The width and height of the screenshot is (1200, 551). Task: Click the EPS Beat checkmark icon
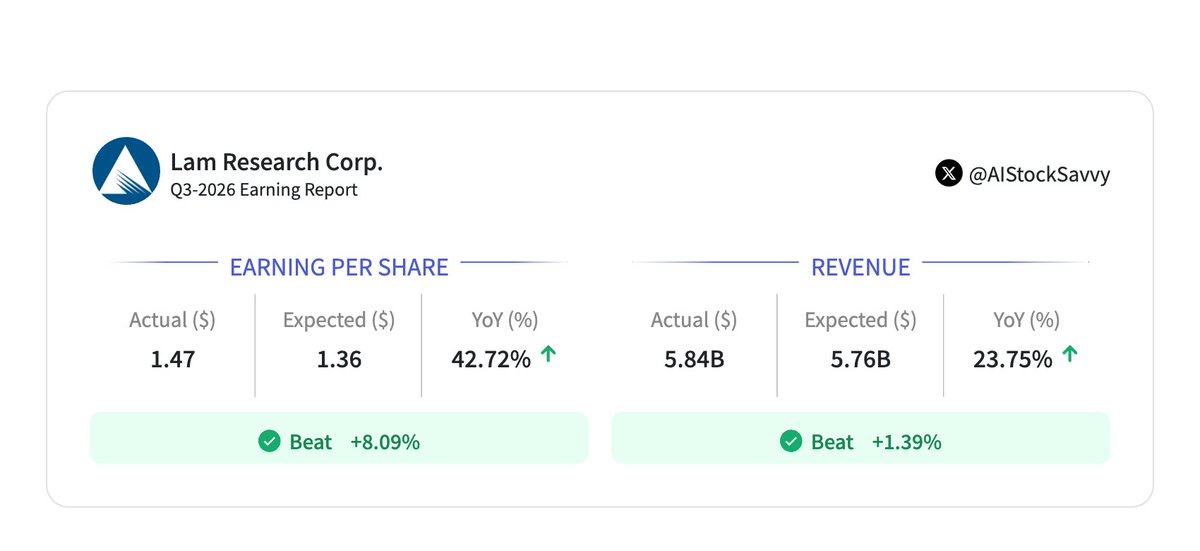point(269,441)
